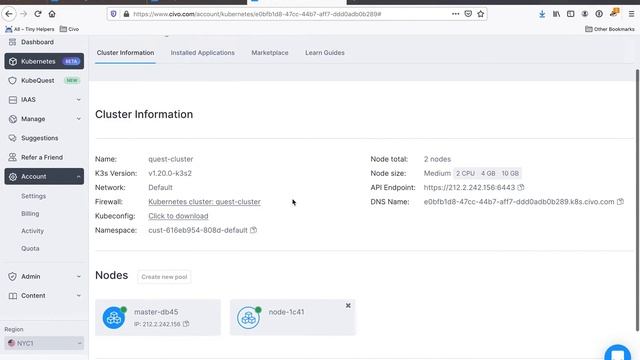Screen dimensions: 640x360
Task: Remove node-1c41 with the X icon
Action: click(x=348, y=305)
